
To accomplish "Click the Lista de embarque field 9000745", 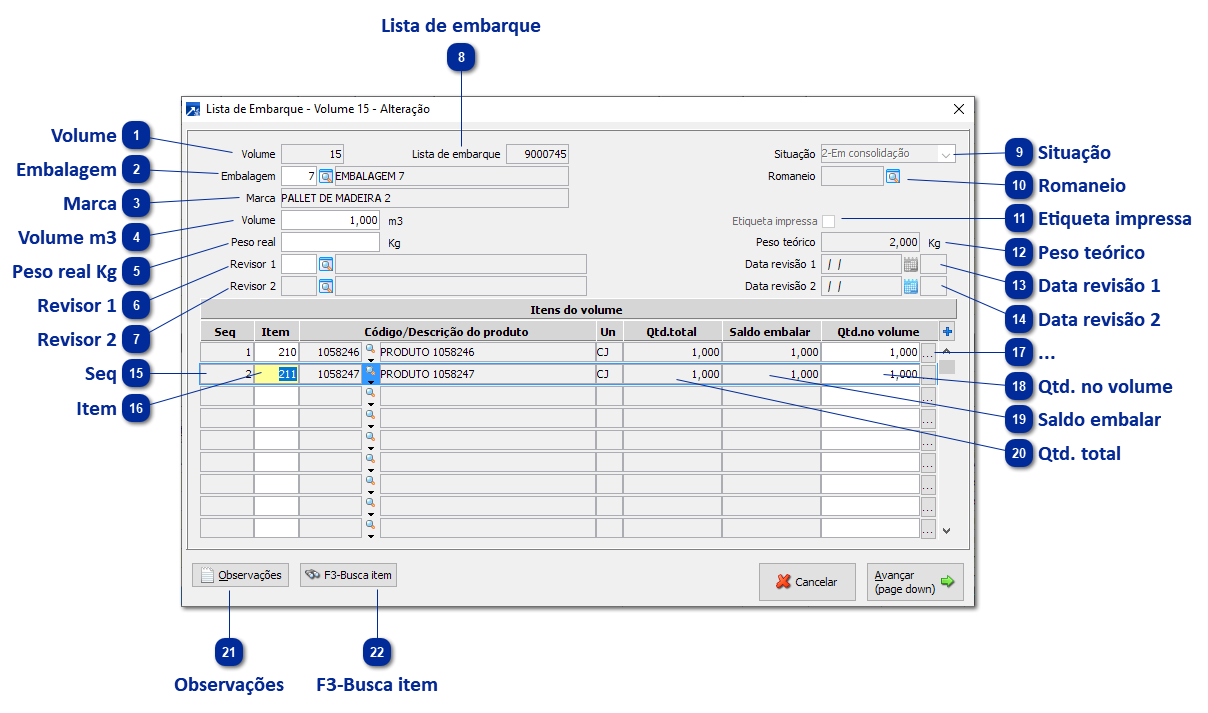I will click(x=537, y=154).
